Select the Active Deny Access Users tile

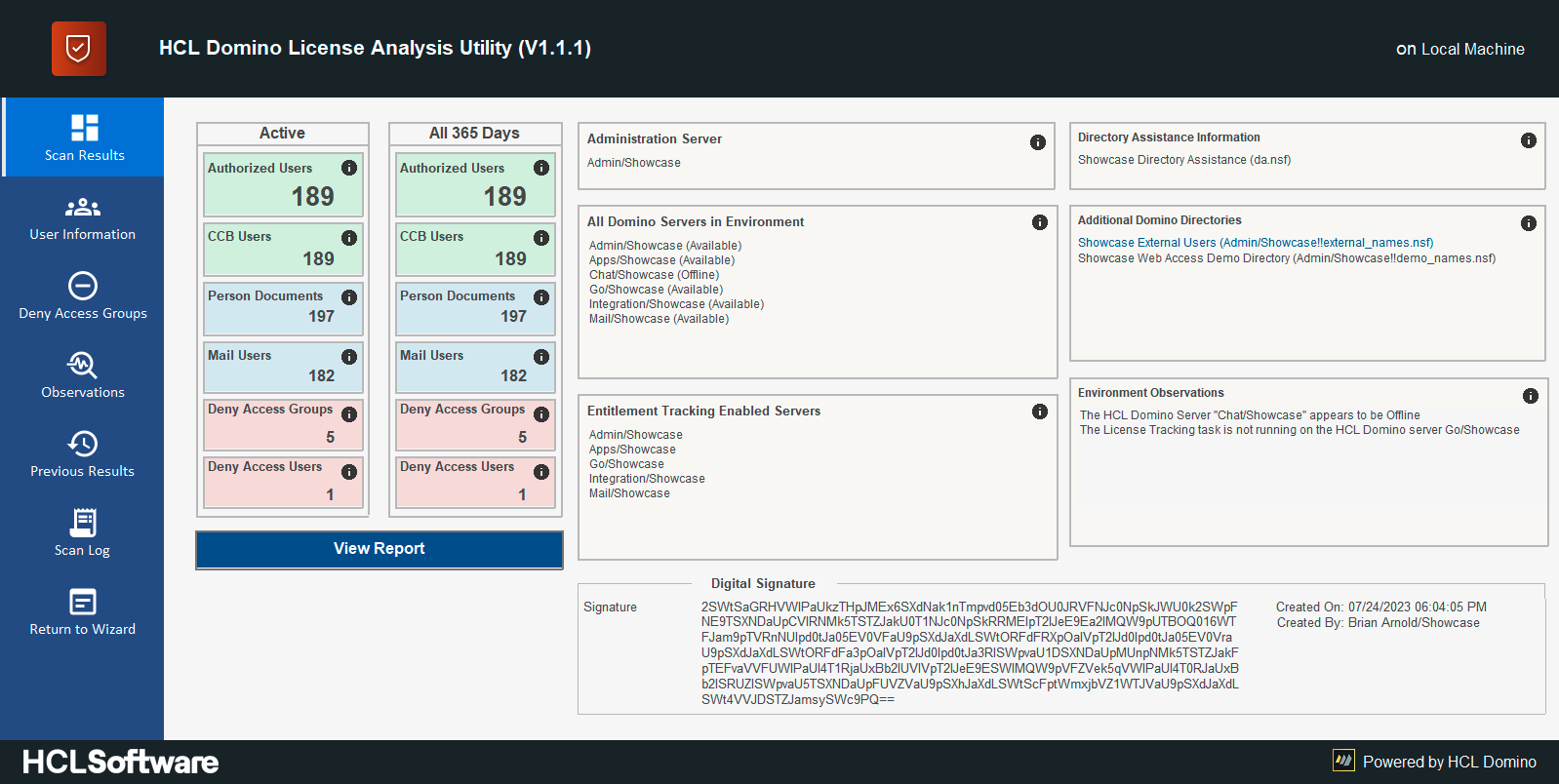click(x=283, y=482)
